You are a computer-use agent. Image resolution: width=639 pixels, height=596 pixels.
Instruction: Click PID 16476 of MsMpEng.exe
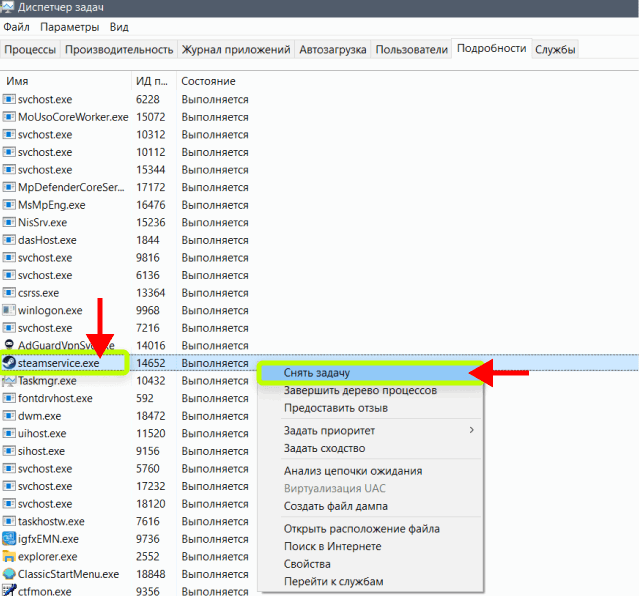151,205
